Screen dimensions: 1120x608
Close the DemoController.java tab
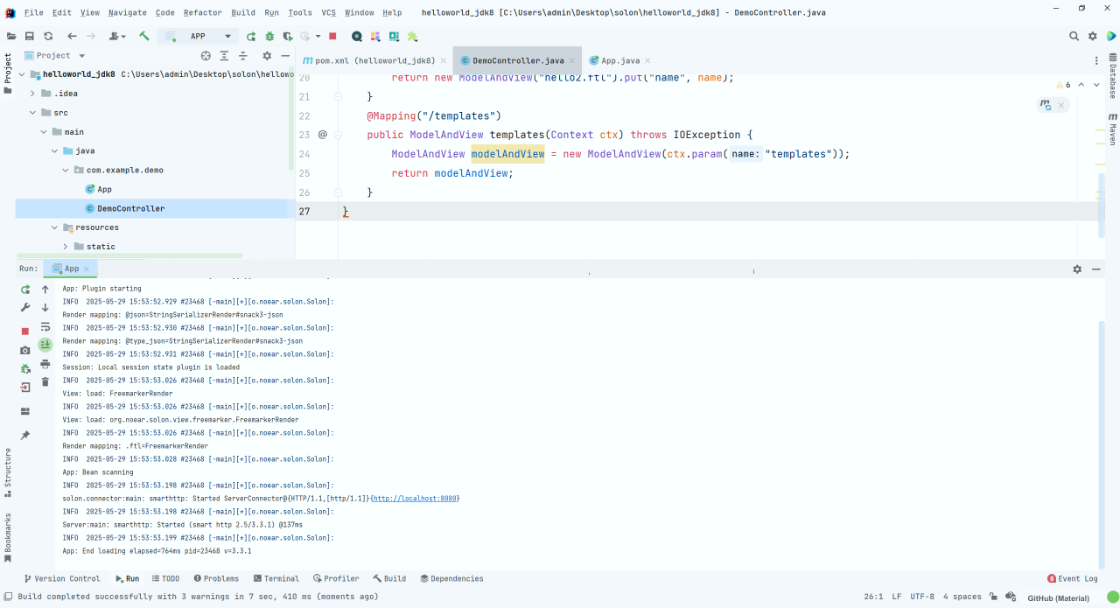coord(572,61)
